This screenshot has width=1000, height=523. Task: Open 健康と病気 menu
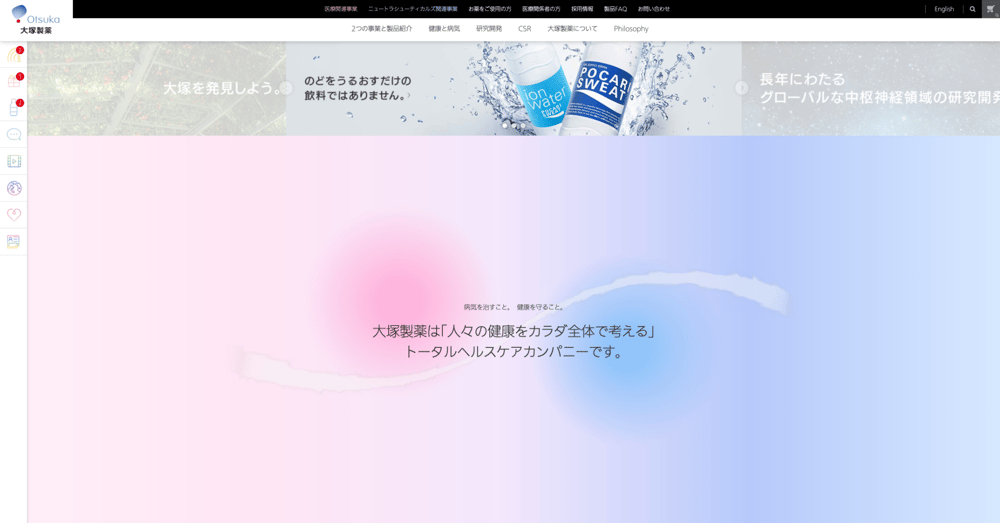tap(444, 29)
